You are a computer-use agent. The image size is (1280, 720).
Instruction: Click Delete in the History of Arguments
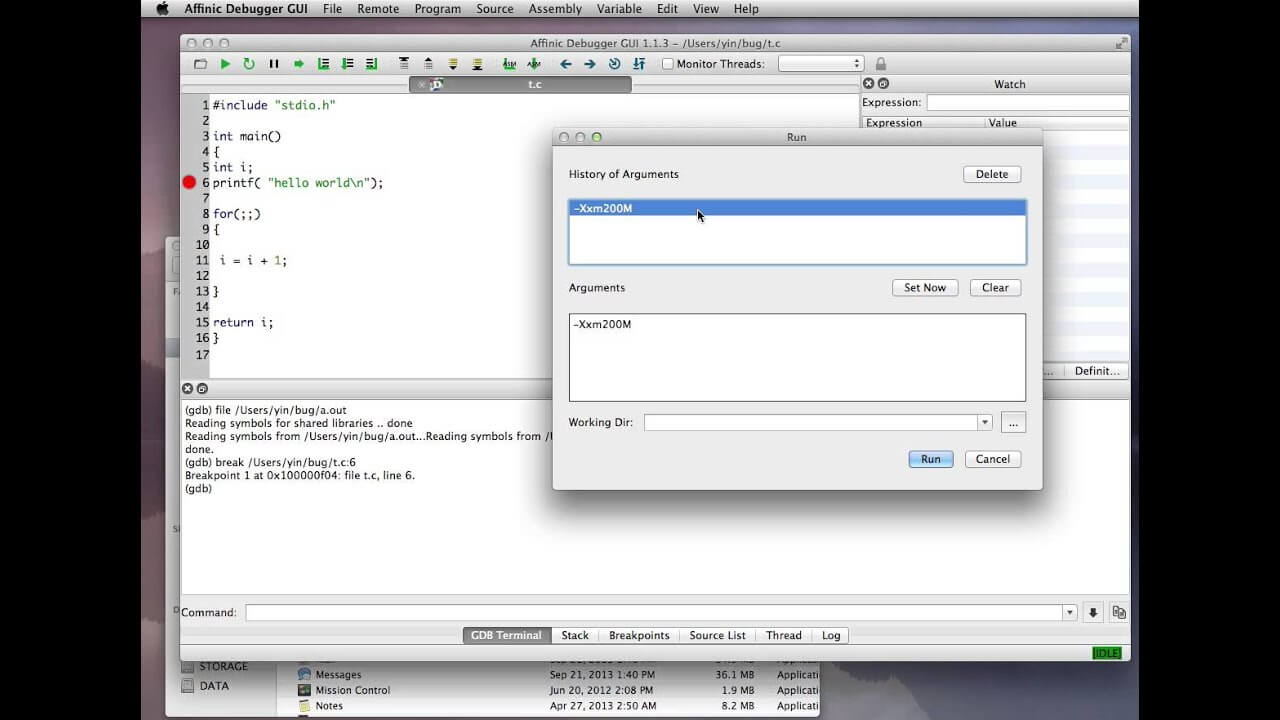coord(991,174)
